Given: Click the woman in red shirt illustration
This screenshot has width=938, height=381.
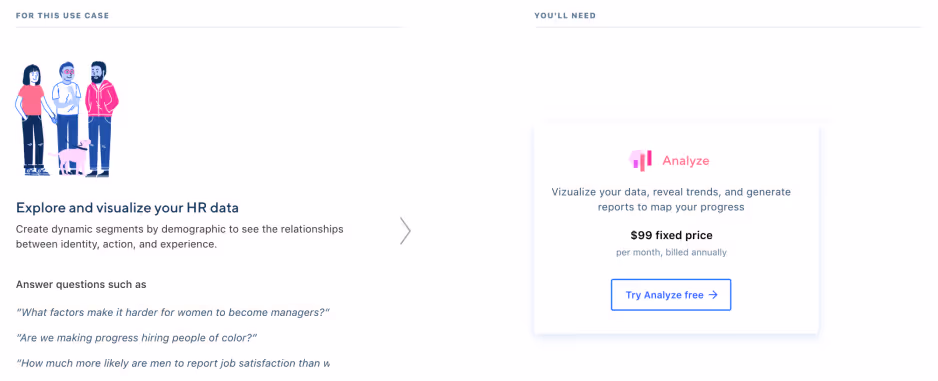Looking at the screenshot, I should coord(33,120).
